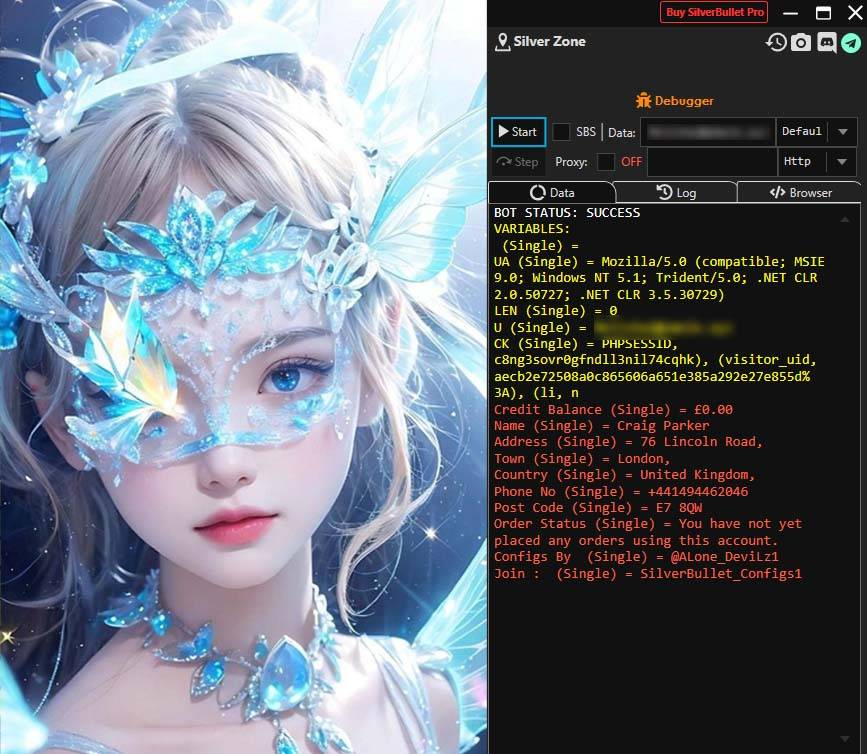This screenshot has width=867, height=754.
Task: Click the Town London line
Action: point(582,459)
